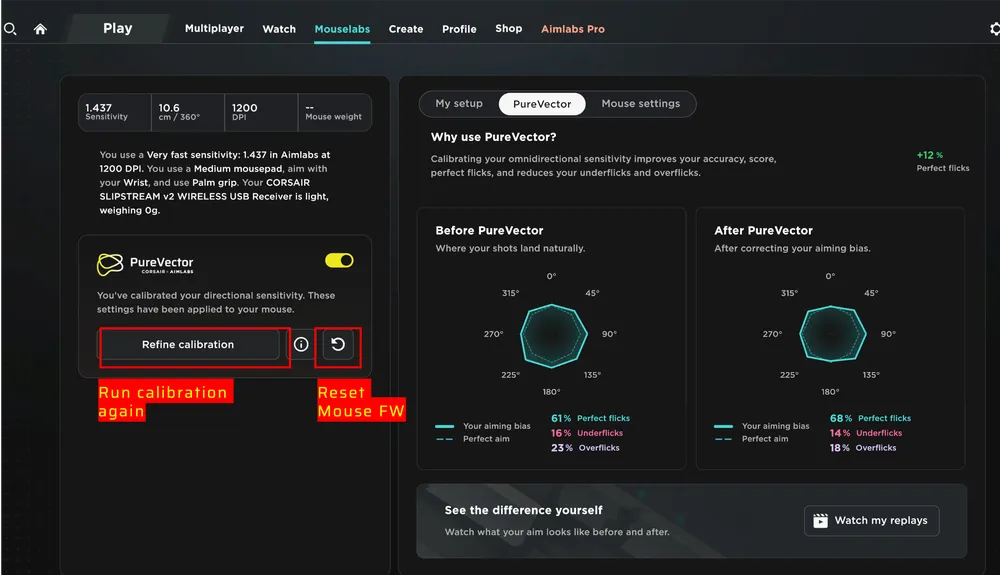Click the 10.6 cm / 360° stat cell

tap(188, 112)
